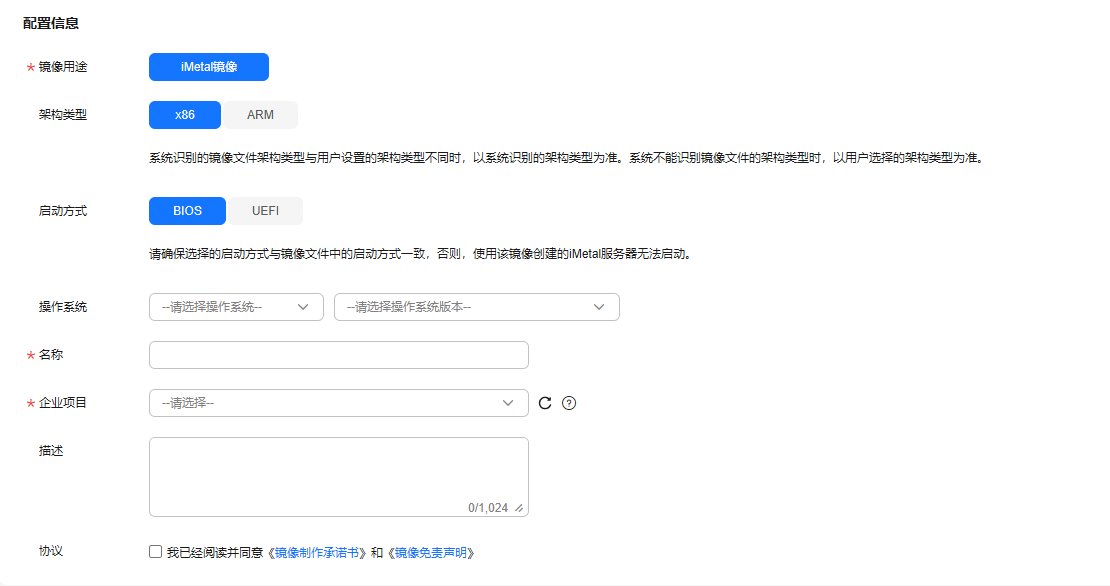
Task: Open the 请选择操作系统 dropdown
Action: click(236, 307)
